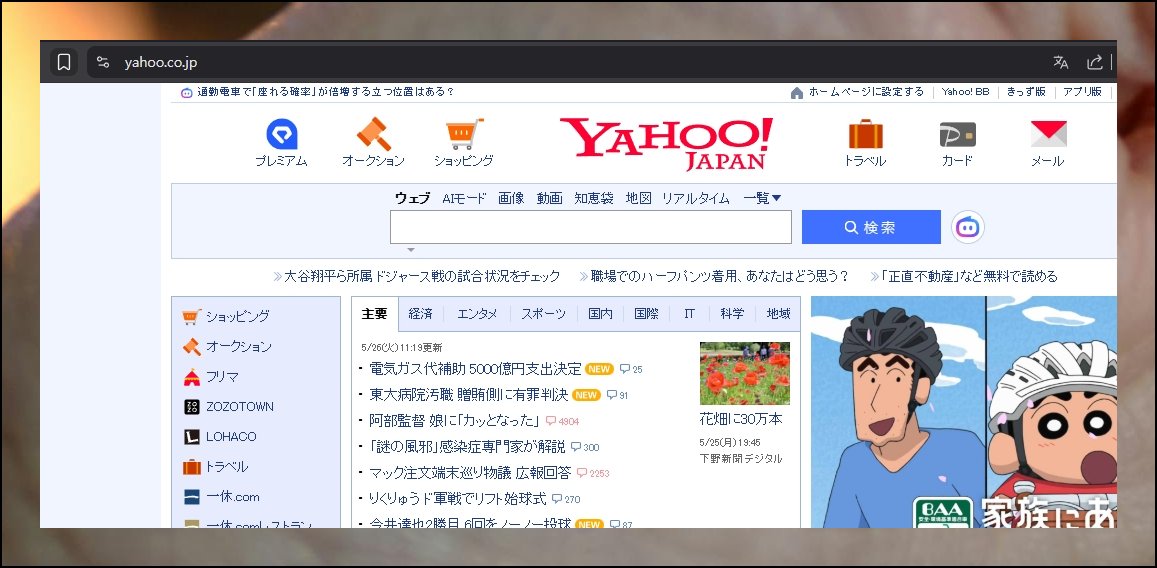Select the 動画 search tab
1157x568 pixels.
550,198
